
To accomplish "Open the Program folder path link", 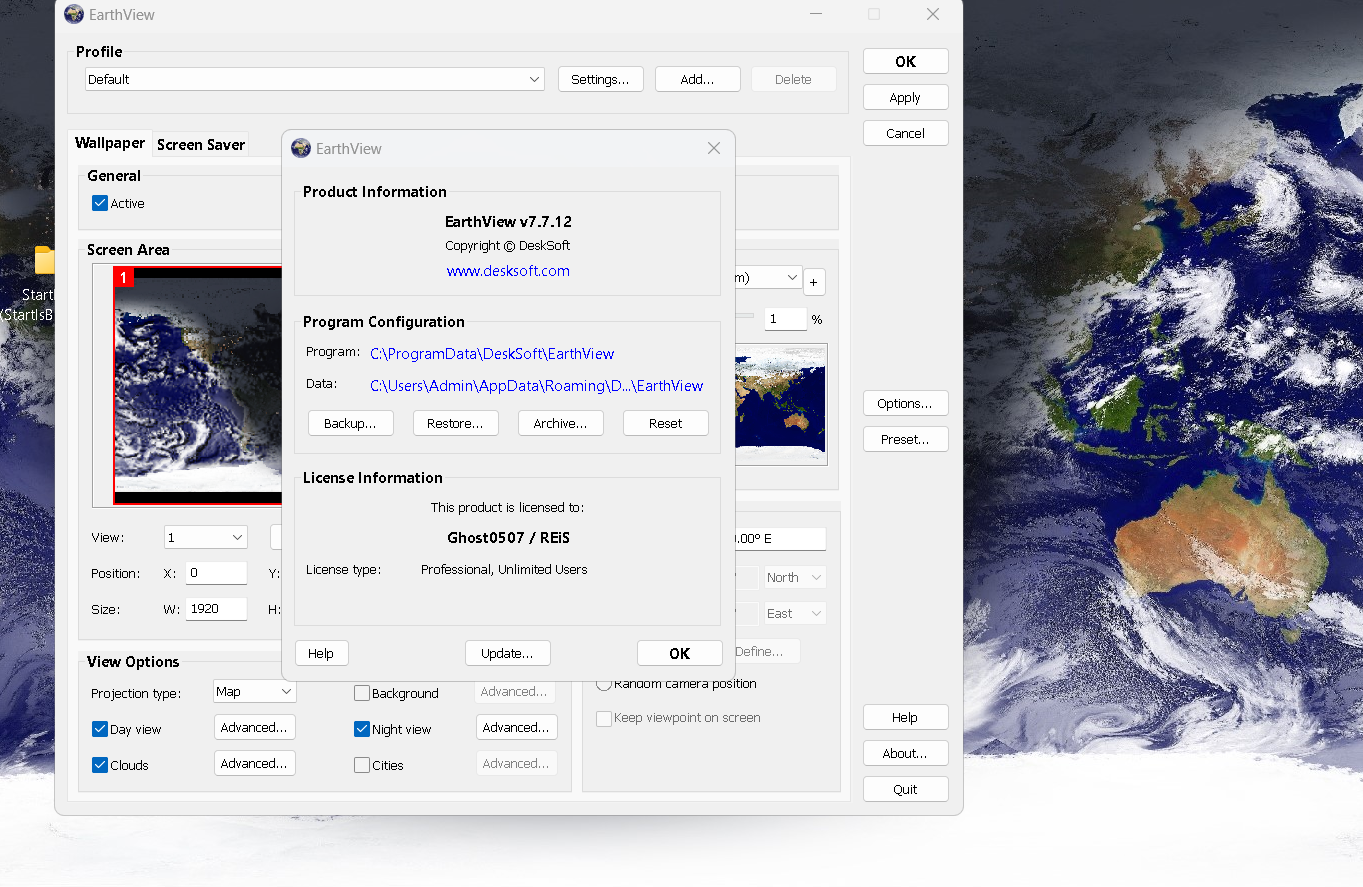I will [492, 353].
